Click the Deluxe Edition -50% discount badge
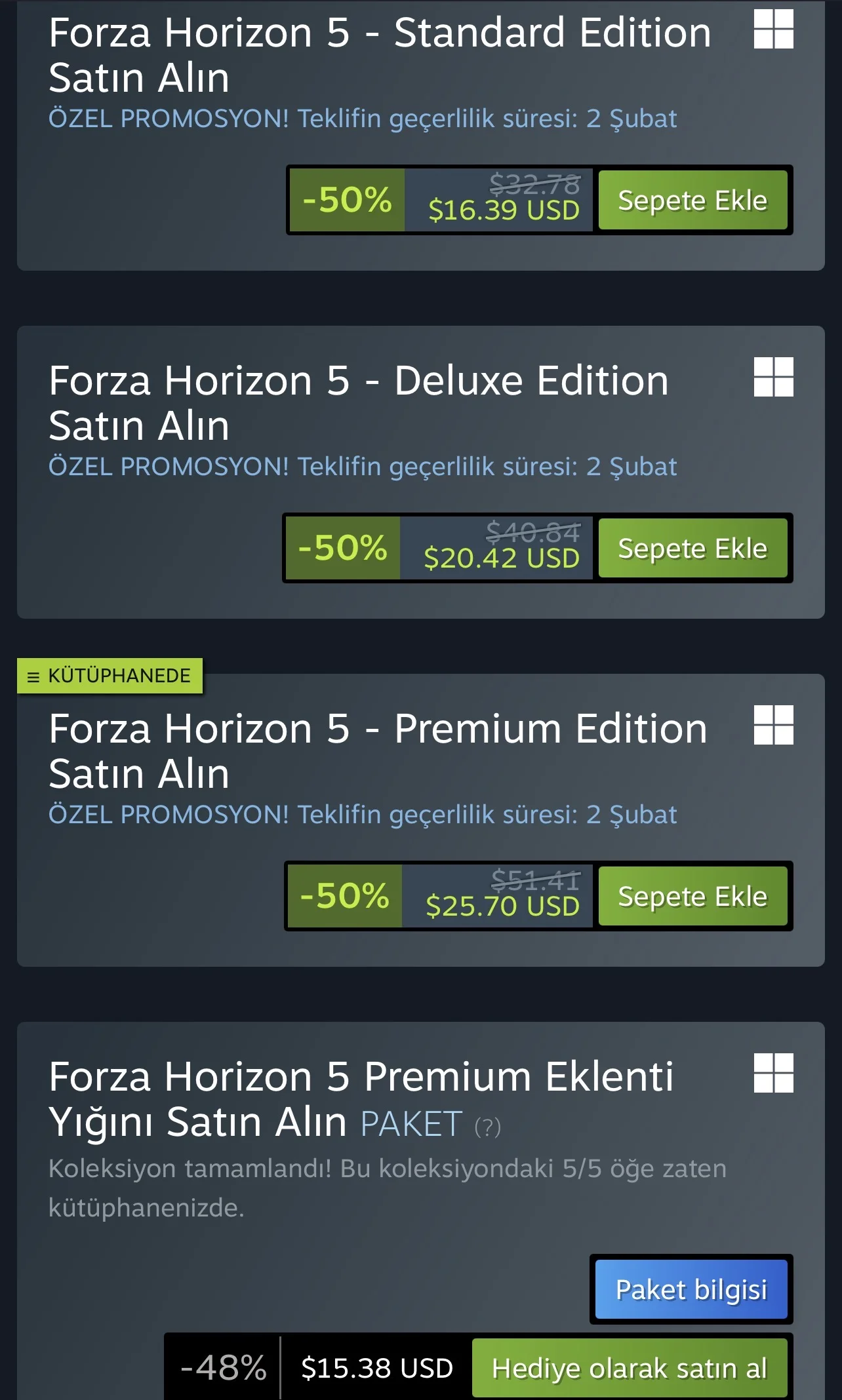The image size is (842, 1400). tap(342, 548)
